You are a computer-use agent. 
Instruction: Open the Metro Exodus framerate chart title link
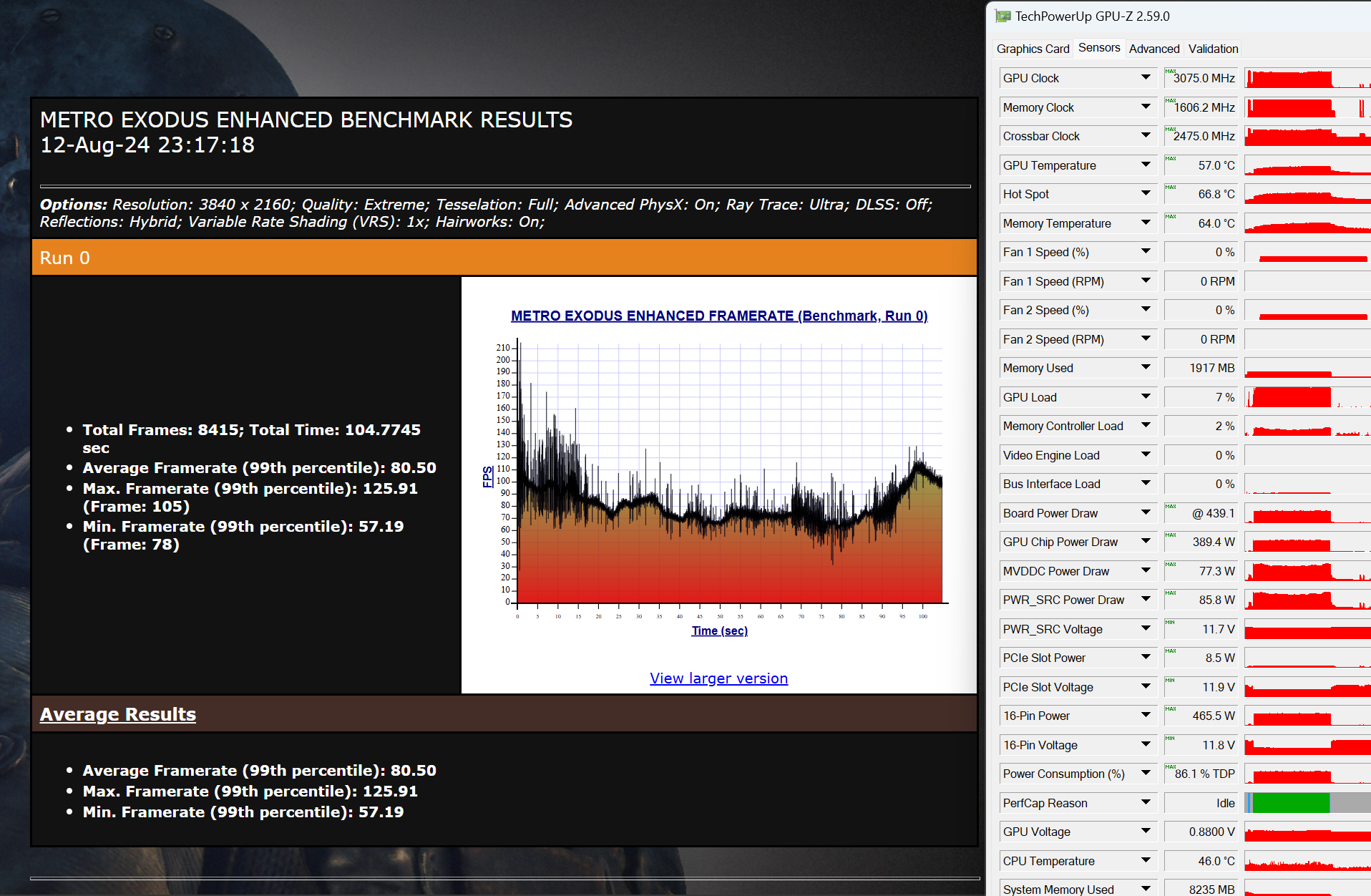[719, 316]
